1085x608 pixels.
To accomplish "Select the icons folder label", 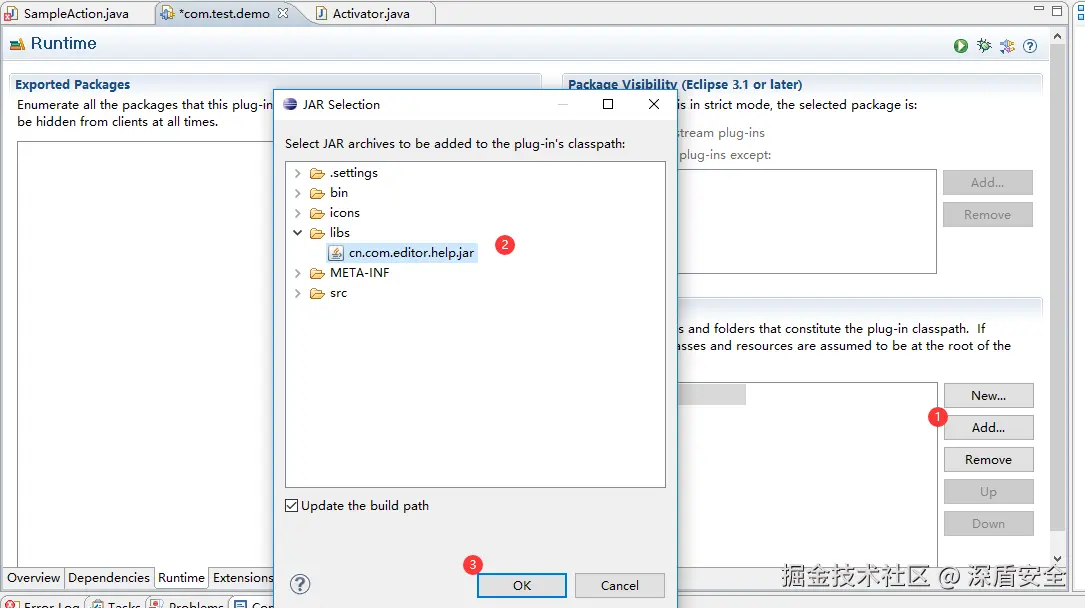I will [x=345, y=213].
